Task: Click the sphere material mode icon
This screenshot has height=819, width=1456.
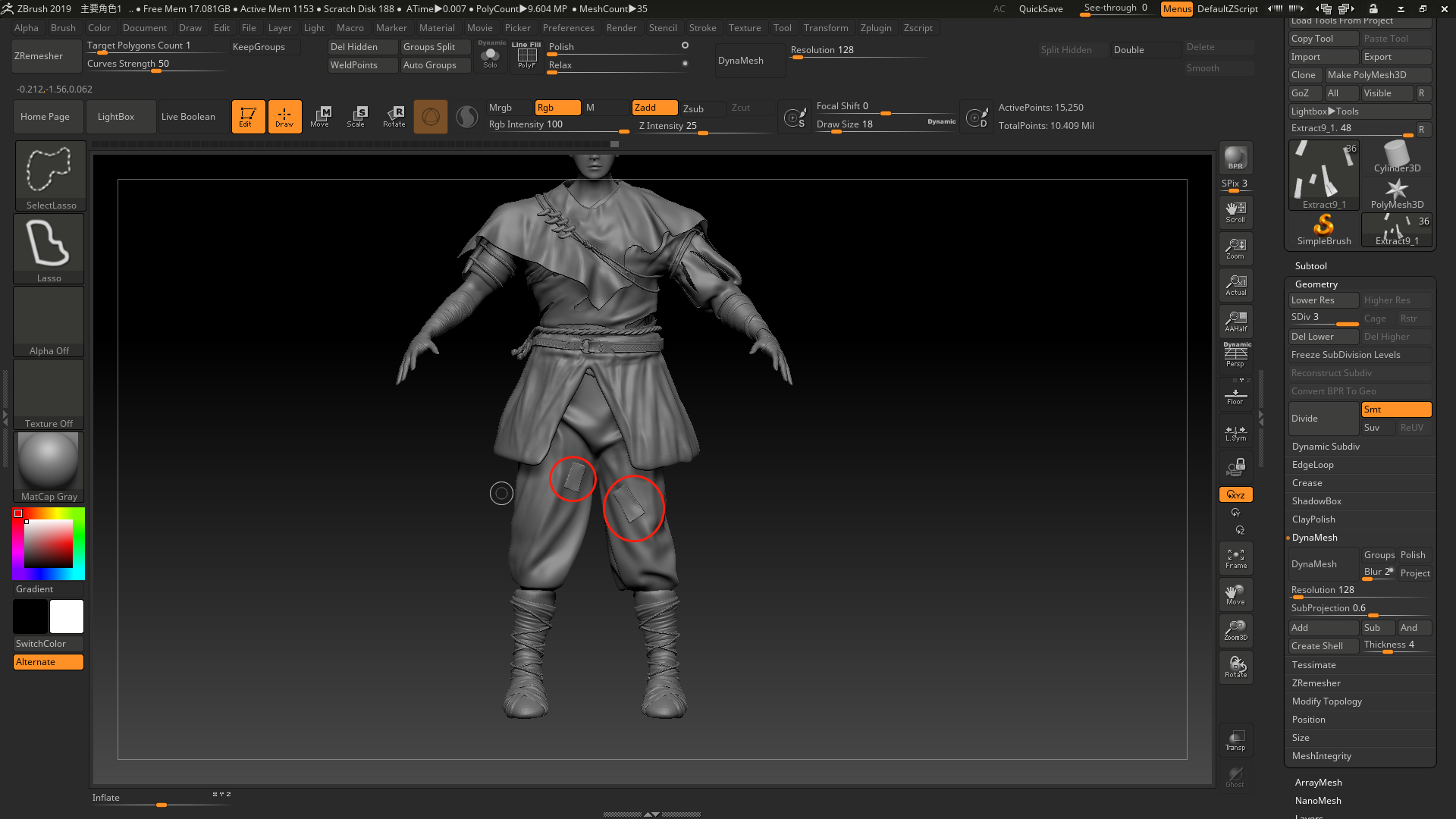Action: [x=431, y=117]
